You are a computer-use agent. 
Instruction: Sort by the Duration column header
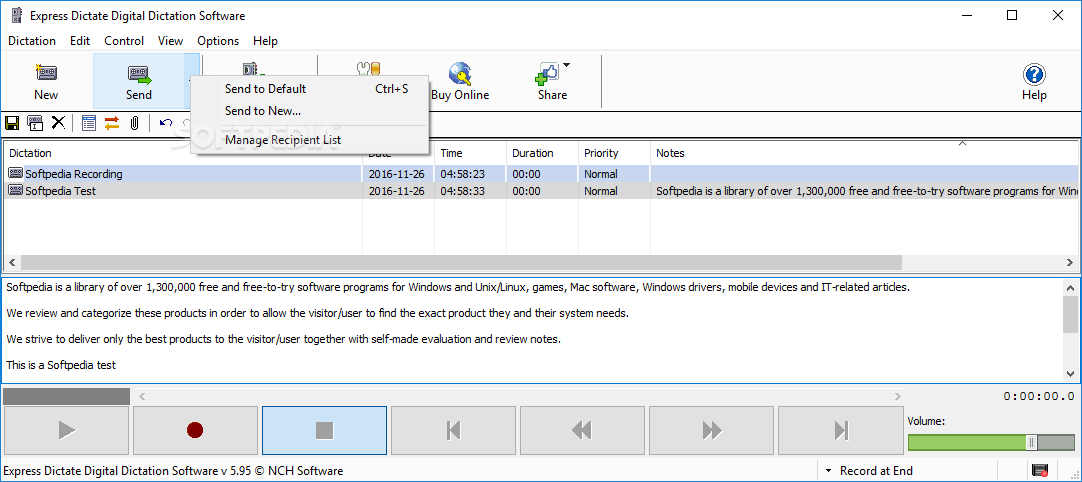click(543, 153)
